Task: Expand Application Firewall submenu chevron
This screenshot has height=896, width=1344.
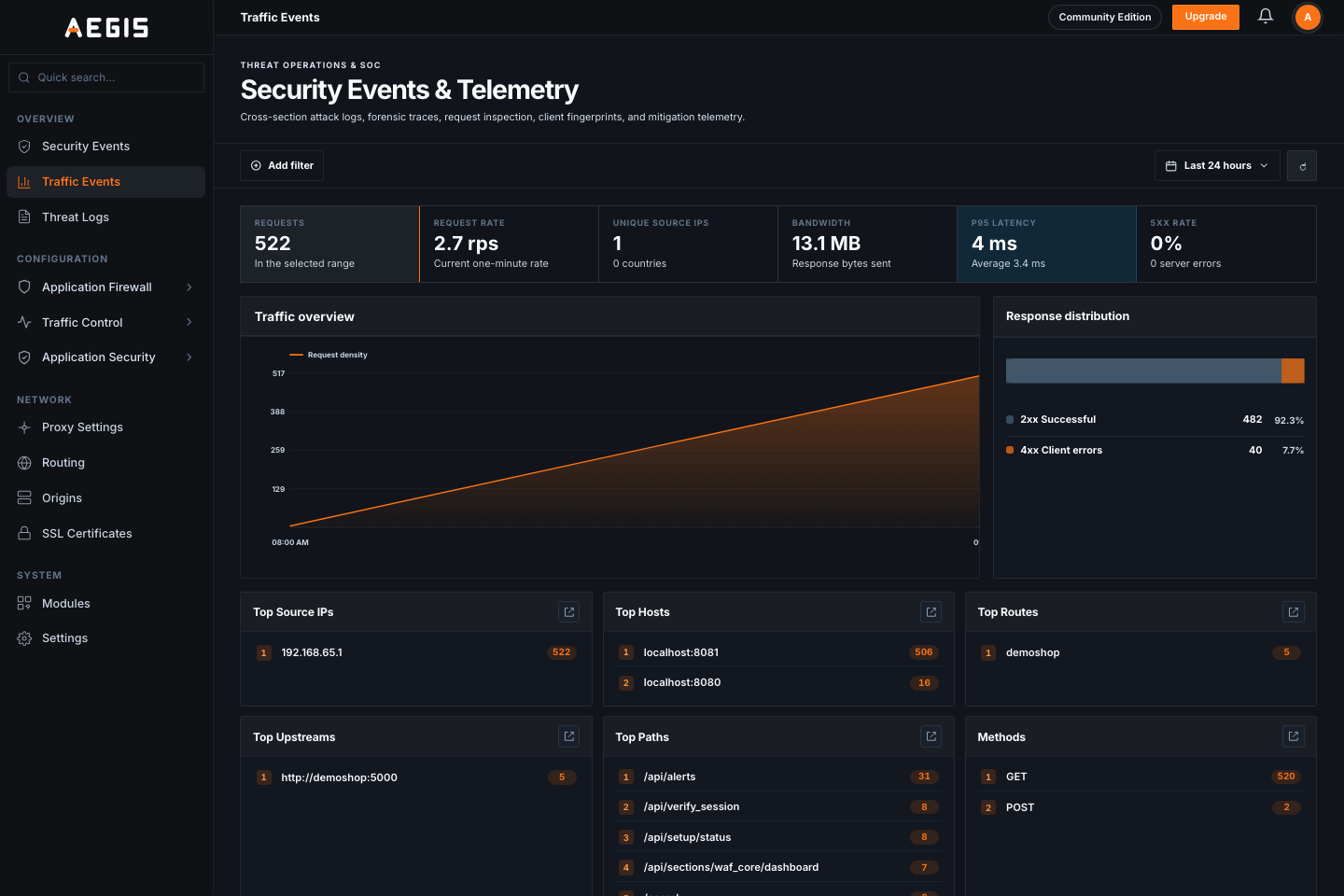Action: pos(189,287)
